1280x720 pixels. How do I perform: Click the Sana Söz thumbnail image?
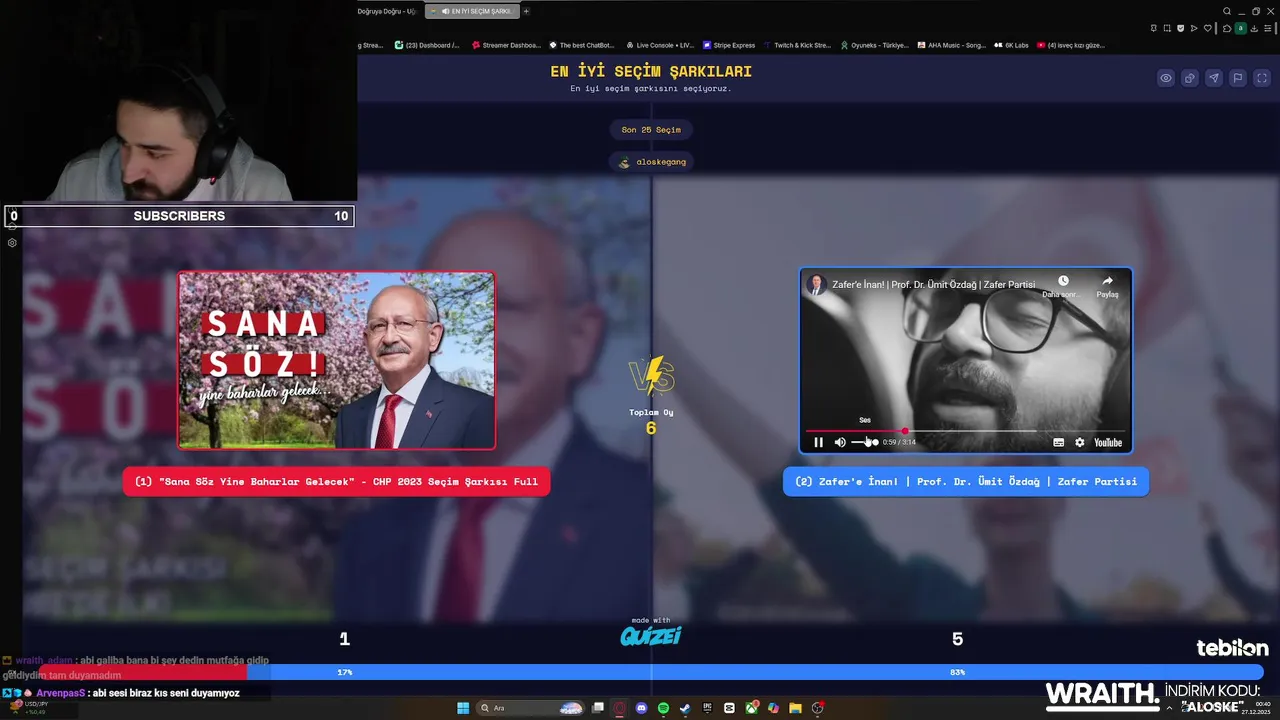point(336,360)
